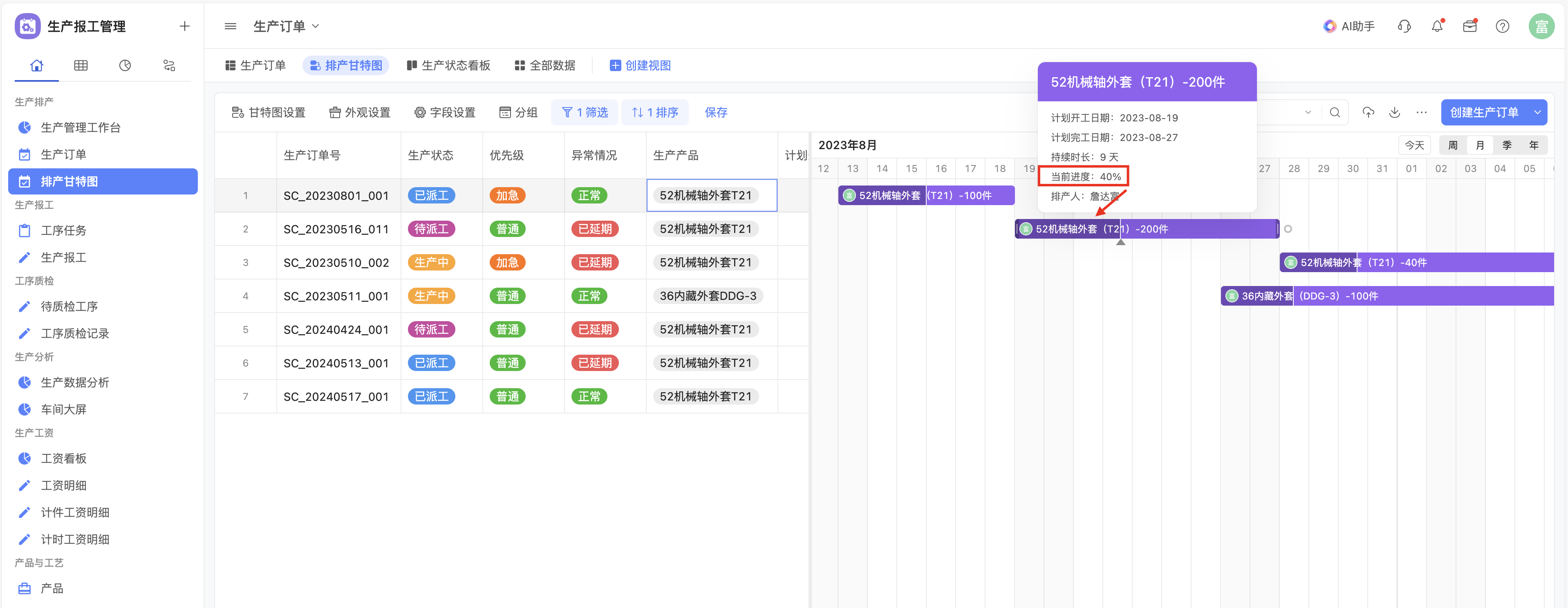Open 甘特图设置 settings
Viewport: 1568px width, 608px height.
point(269,113)
